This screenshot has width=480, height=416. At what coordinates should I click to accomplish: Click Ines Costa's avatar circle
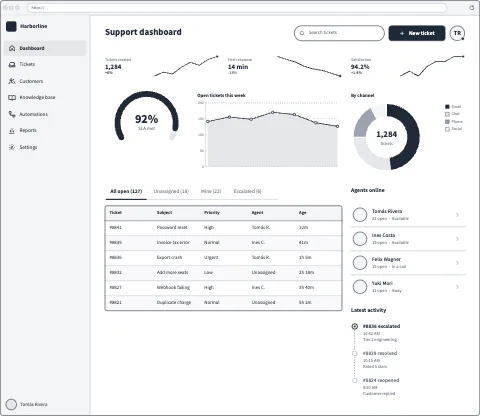pos(360,239)
